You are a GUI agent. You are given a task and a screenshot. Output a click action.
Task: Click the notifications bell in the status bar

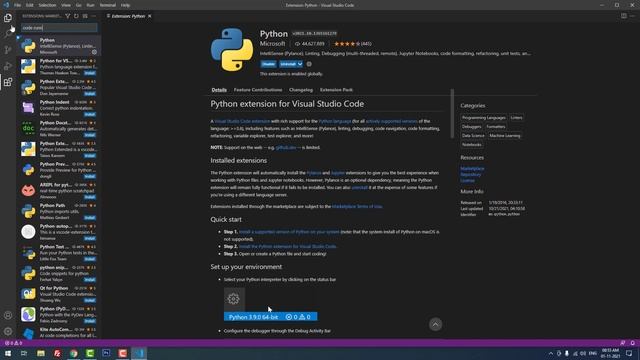point(632,343)
